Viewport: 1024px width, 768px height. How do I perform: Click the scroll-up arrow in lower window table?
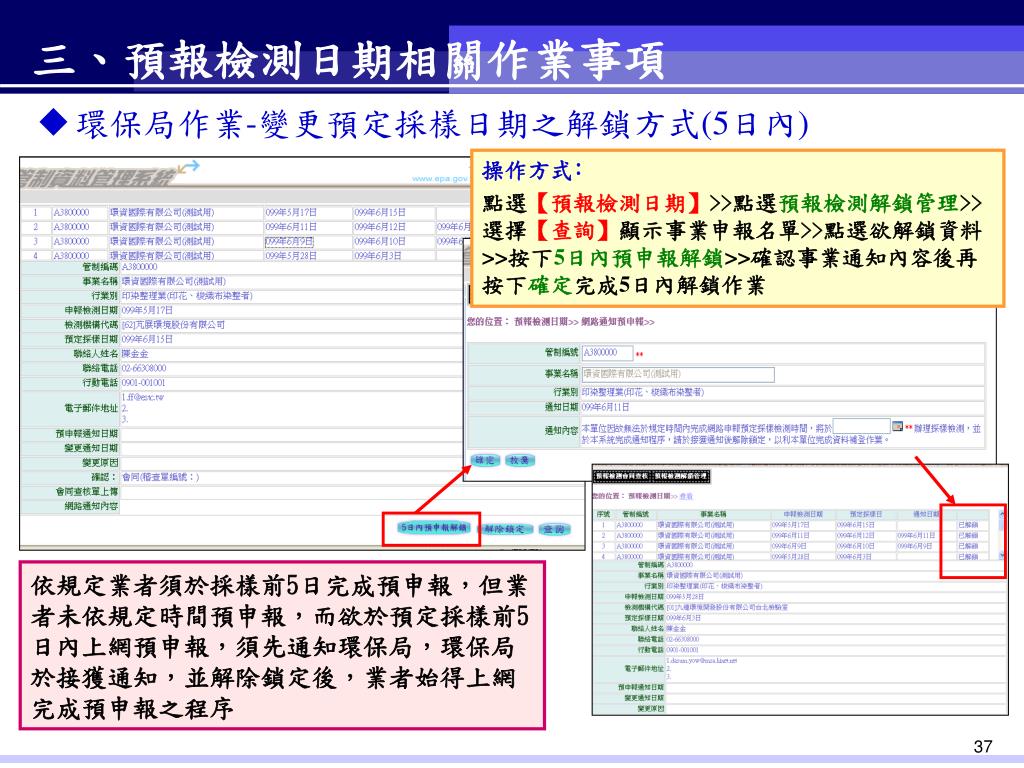point(1002,513)
